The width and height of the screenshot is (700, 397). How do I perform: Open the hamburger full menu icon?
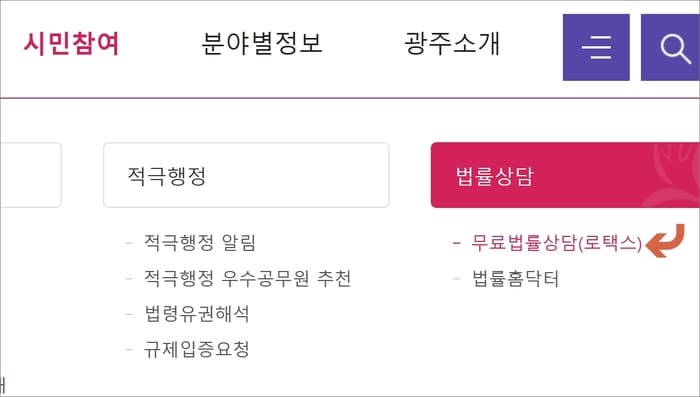[x=596, y=47]
